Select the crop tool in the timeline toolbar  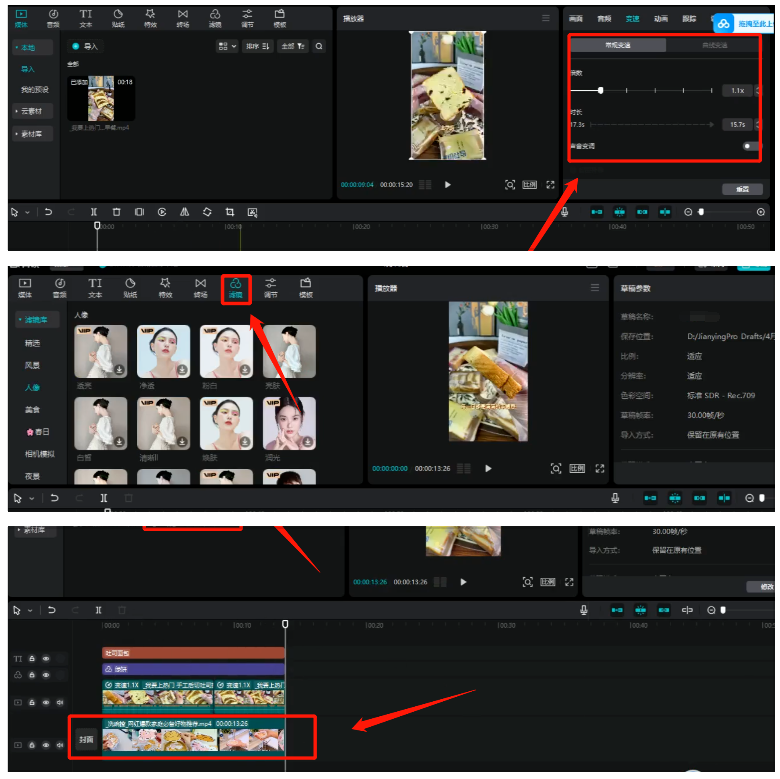[x=229, y=212]
